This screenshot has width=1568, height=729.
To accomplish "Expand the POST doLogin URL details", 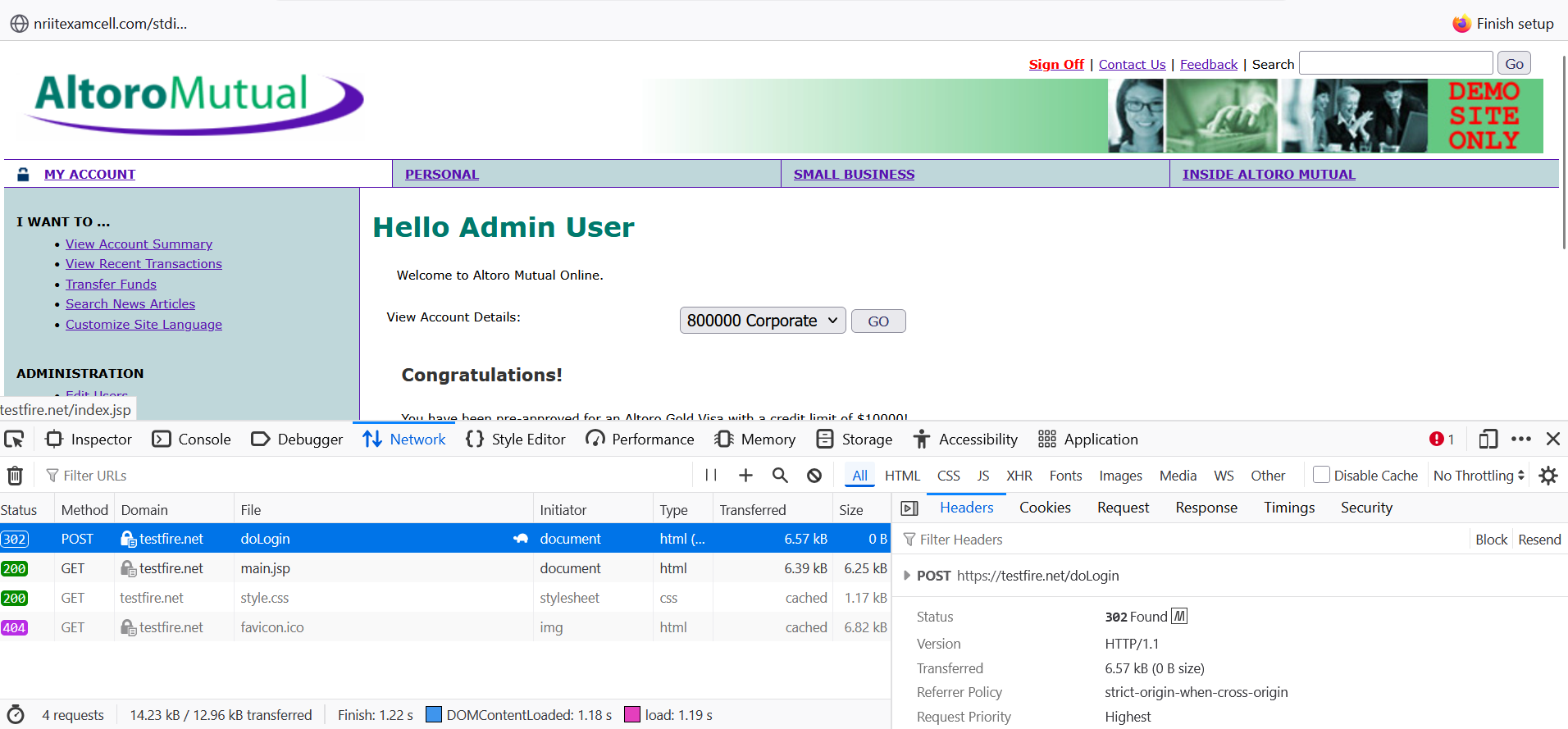I will coord(907,576).
